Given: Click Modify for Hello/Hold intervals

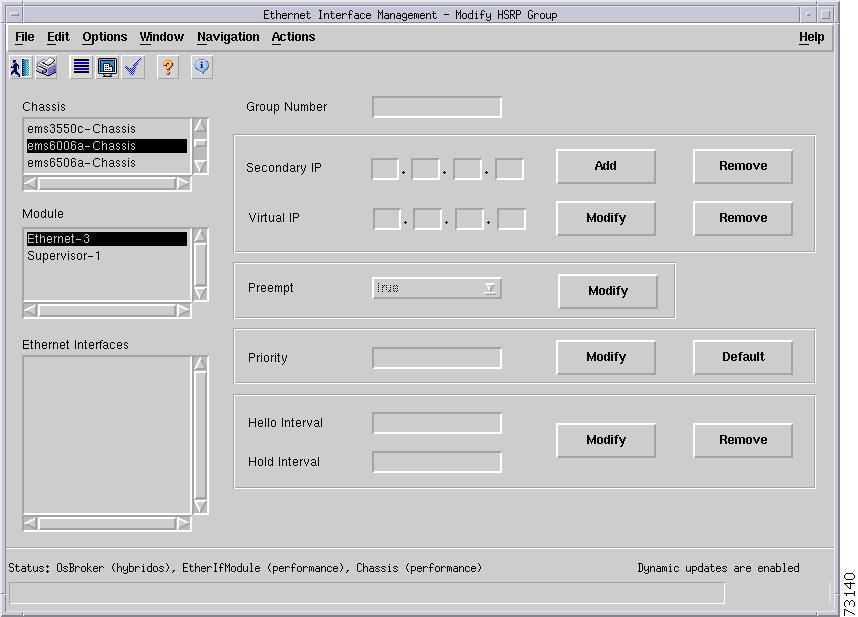Looking at the screenshot, I should point(606,440).
